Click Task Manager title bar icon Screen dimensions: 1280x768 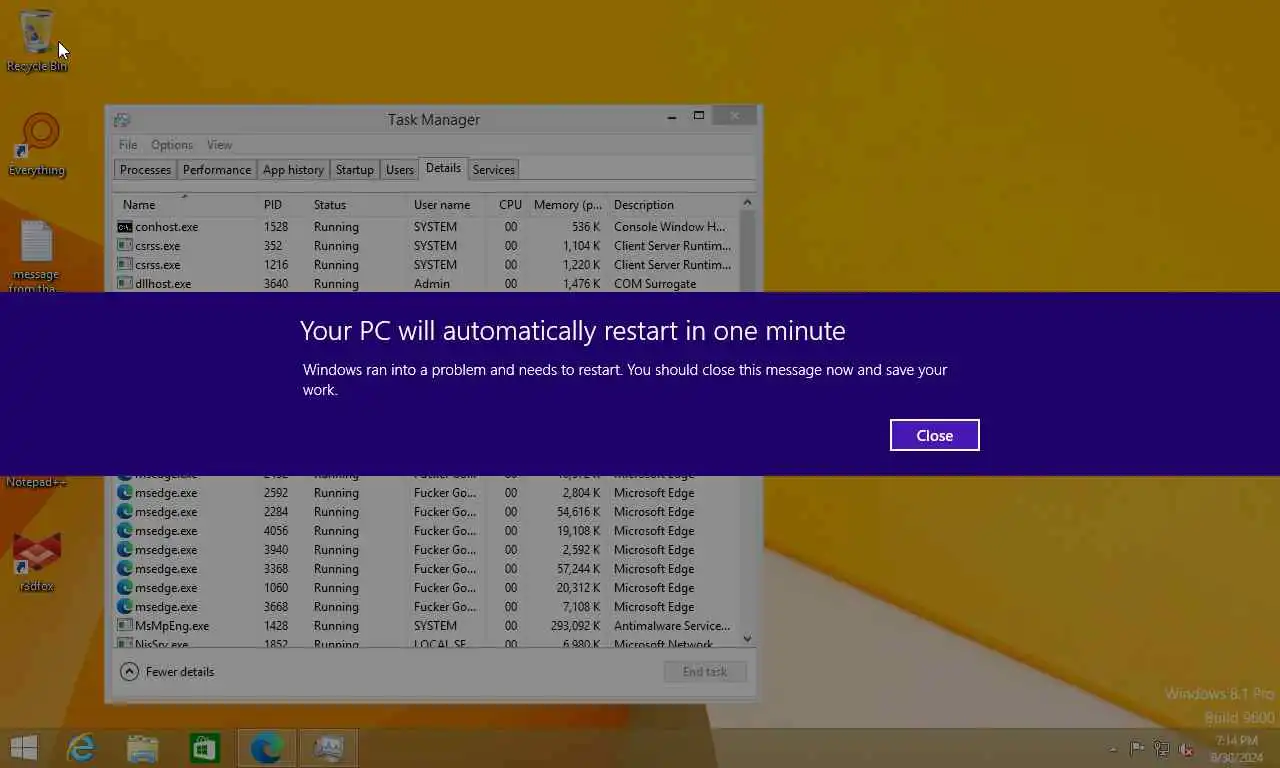click(x=122, y=120)
